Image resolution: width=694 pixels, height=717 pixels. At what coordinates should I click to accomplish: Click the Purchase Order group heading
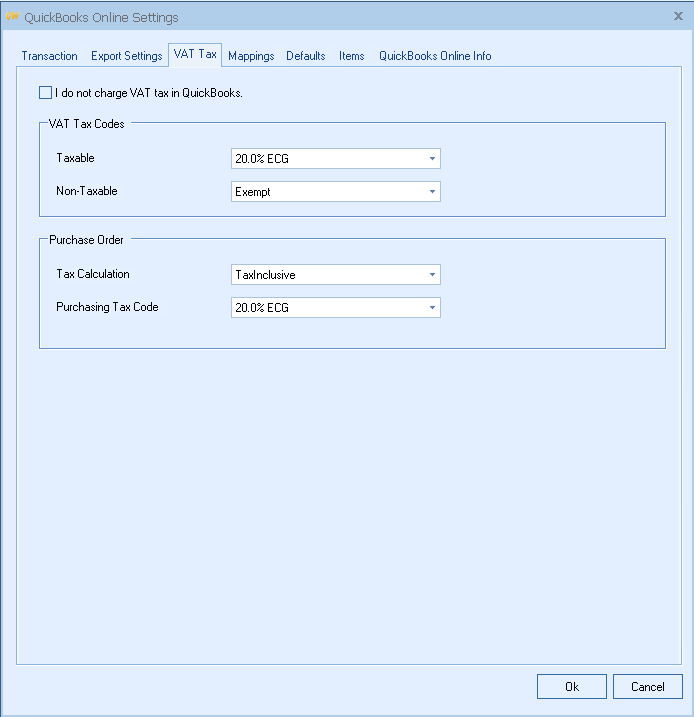[86, 240]
